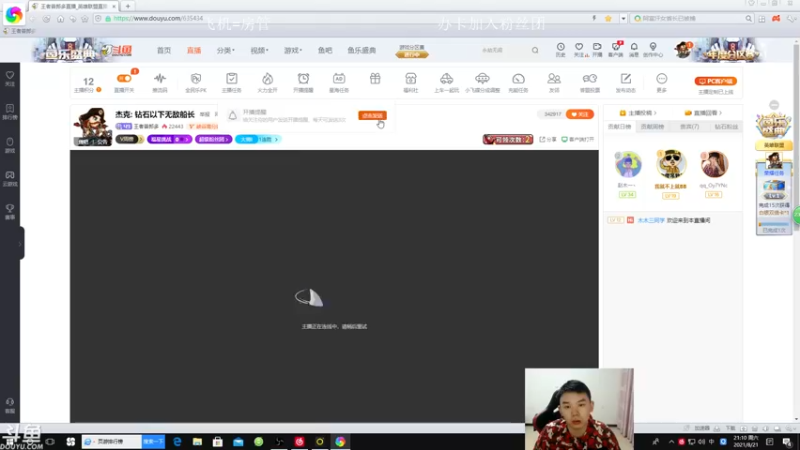Click the red remaining-count badge above player

point(508,139)
